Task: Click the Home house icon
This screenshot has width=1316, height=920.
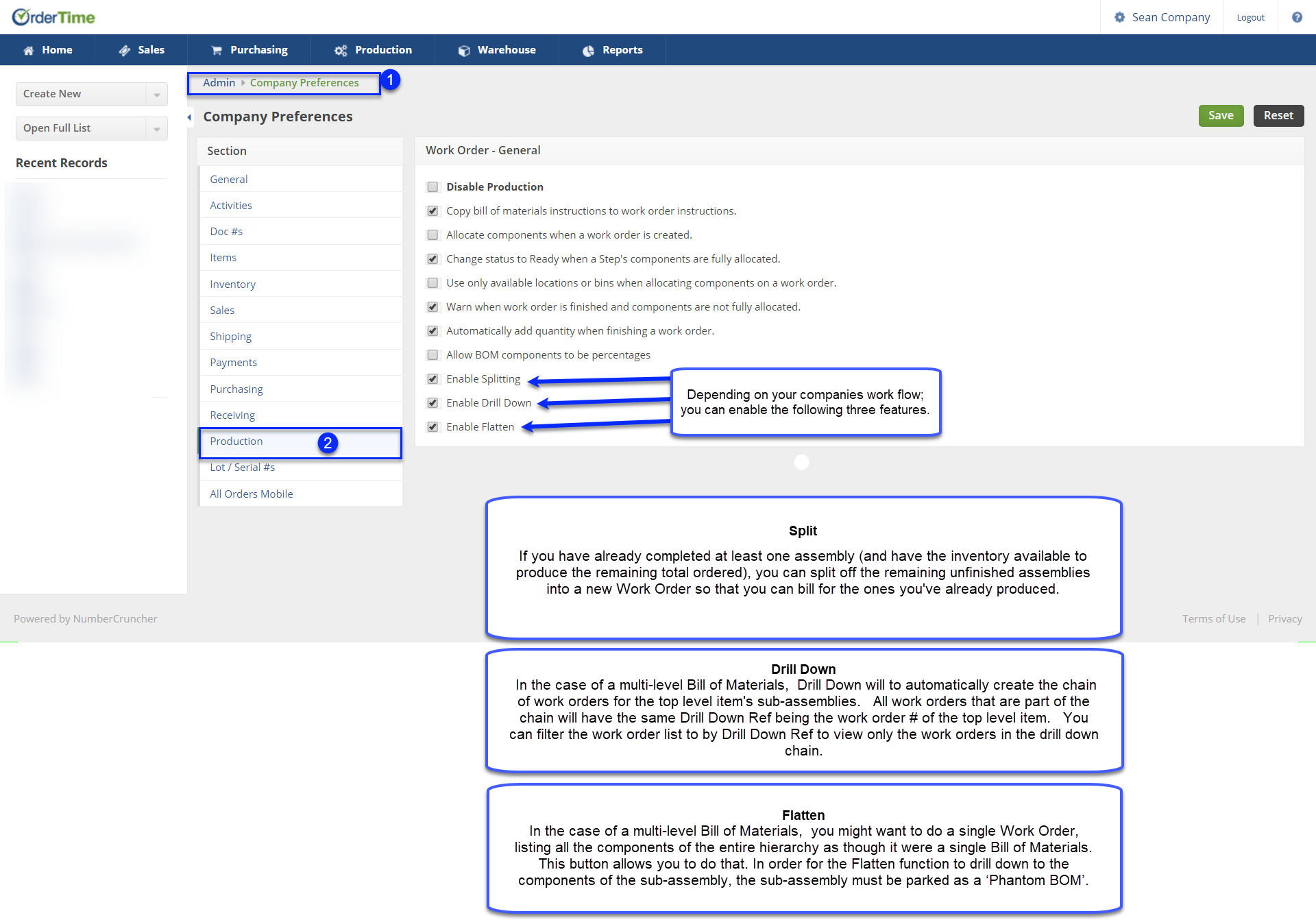Action: point(29,50)
